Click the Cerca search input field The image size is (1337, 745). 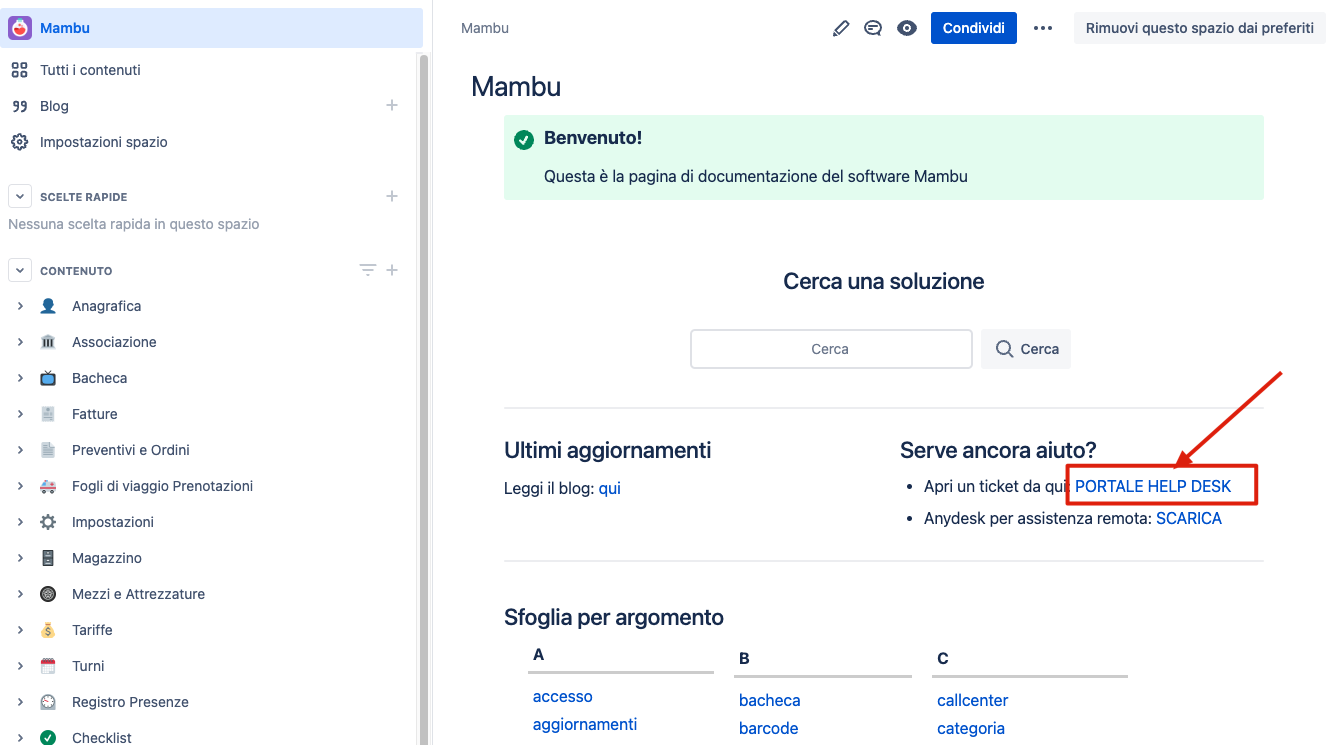tap(831, 349)
